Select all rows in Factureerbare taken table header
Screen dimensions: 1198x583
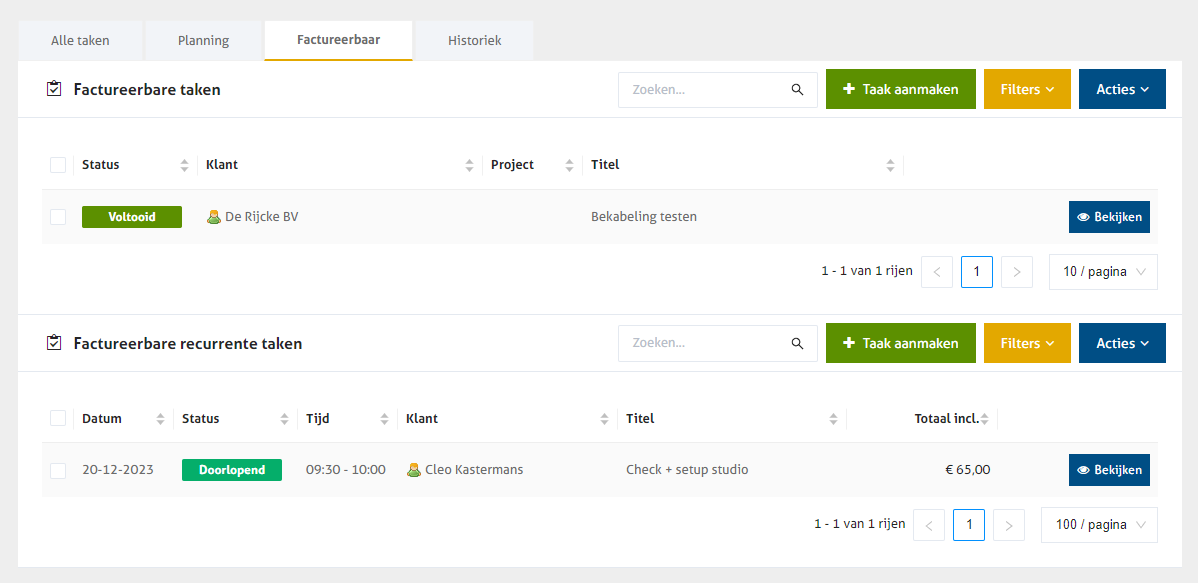point(58,165)
